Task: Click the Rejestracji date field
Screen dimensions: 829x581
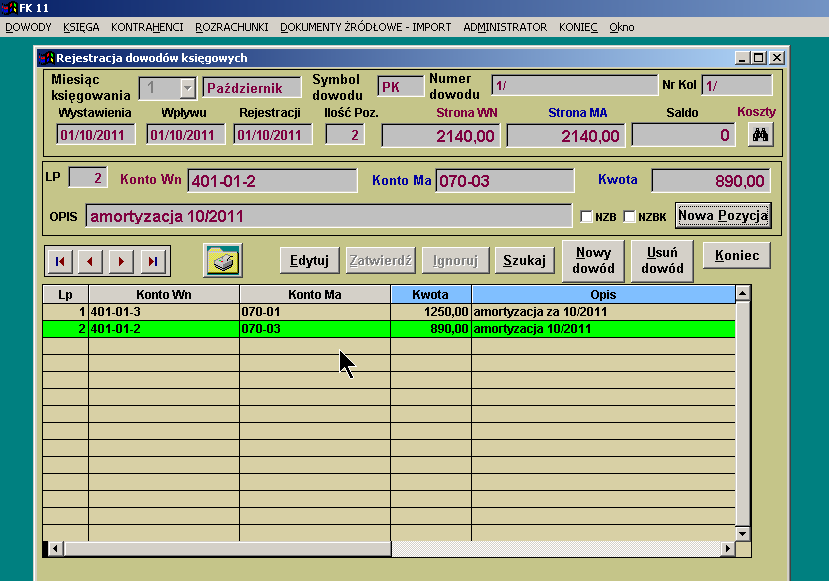Action: (273, 134)
